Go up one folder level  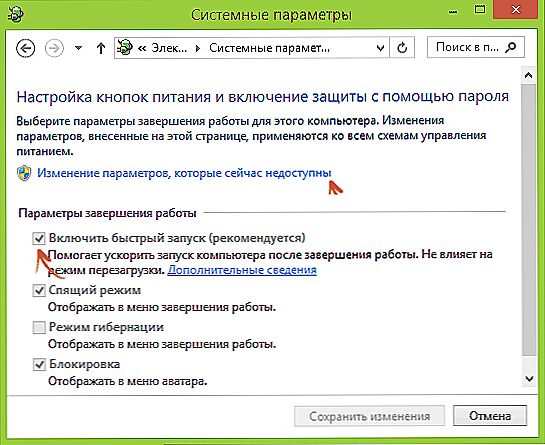(101, 48)
